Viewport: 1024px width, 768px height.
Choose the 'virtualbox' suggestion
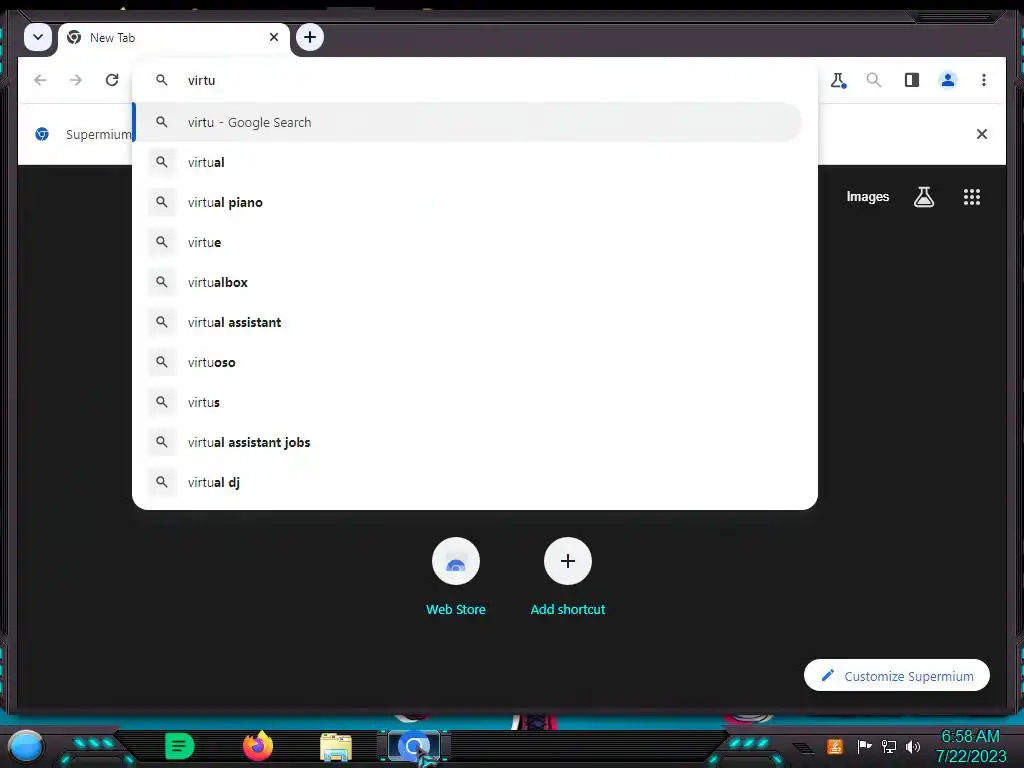click(468, 282)
